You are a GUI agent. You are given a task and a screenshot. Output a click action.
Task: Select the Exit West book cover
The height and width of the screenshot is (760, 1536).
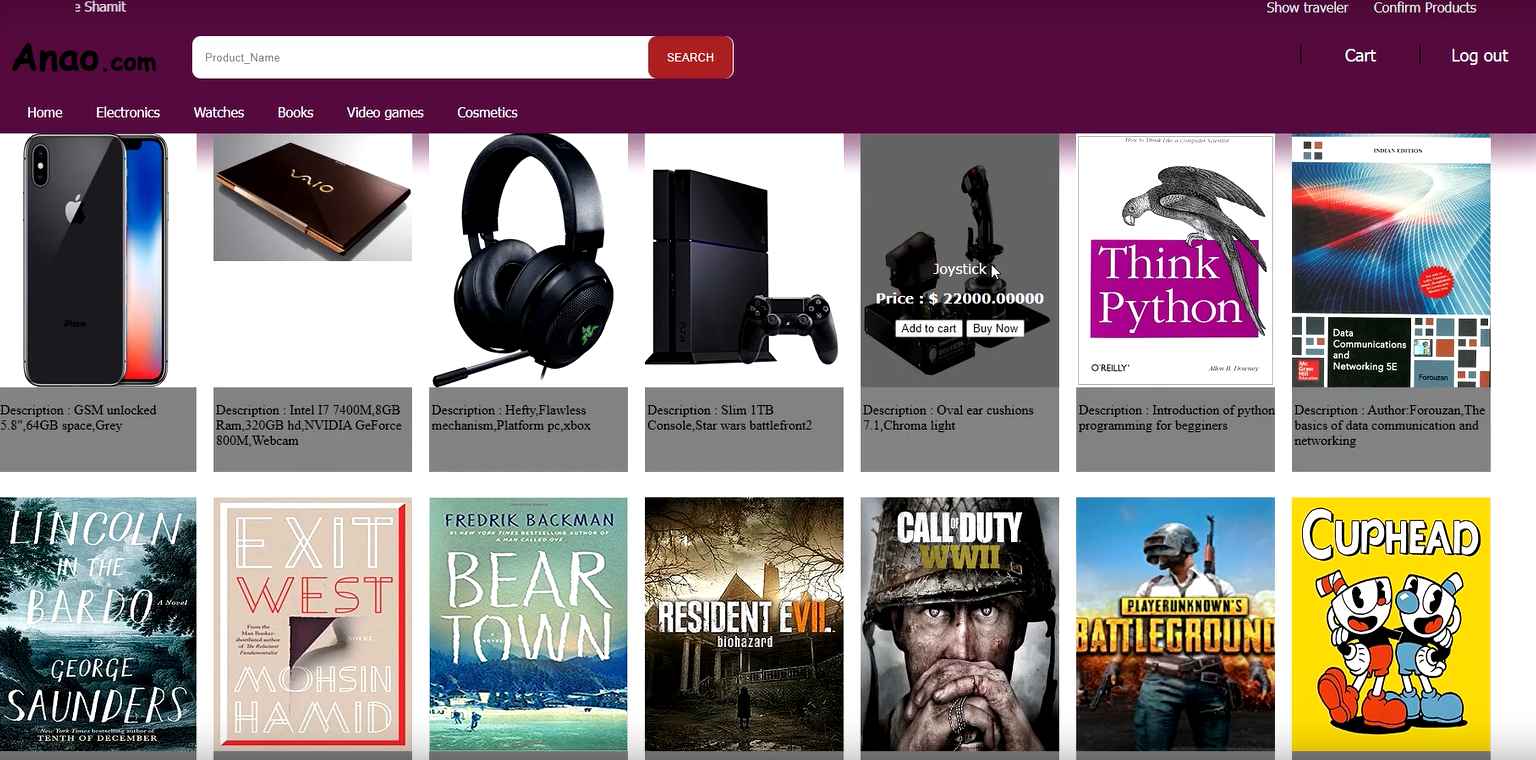tap(312, 624)
